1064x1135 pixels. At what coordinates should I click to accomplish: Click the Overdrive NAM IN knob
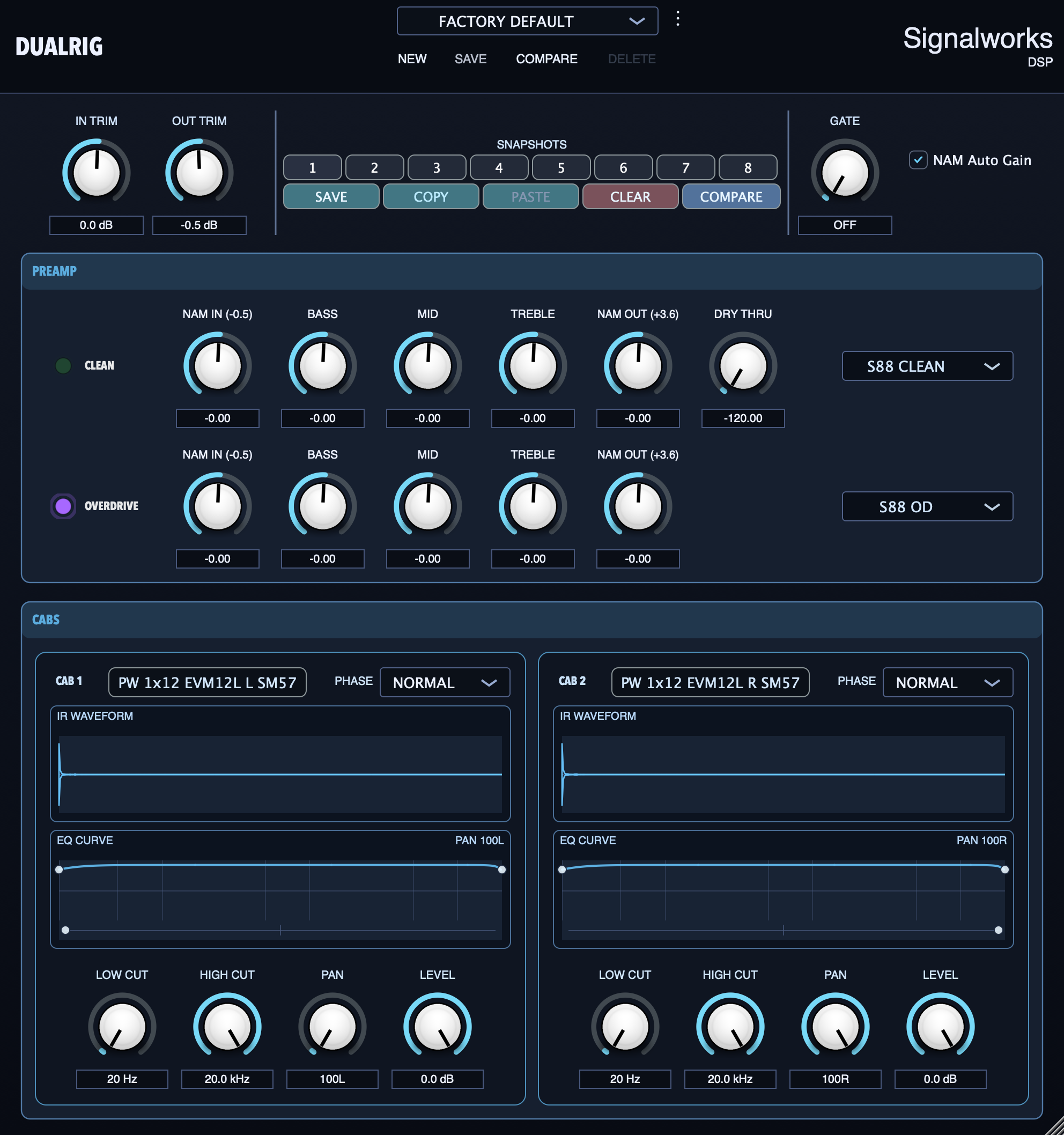tap(218, 506)
